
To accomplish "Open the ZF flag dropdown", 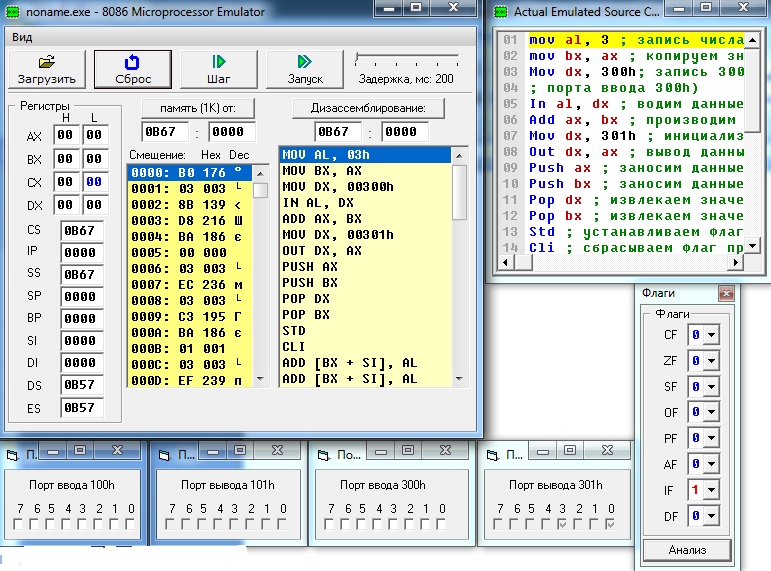I will [x=712, y=361].
